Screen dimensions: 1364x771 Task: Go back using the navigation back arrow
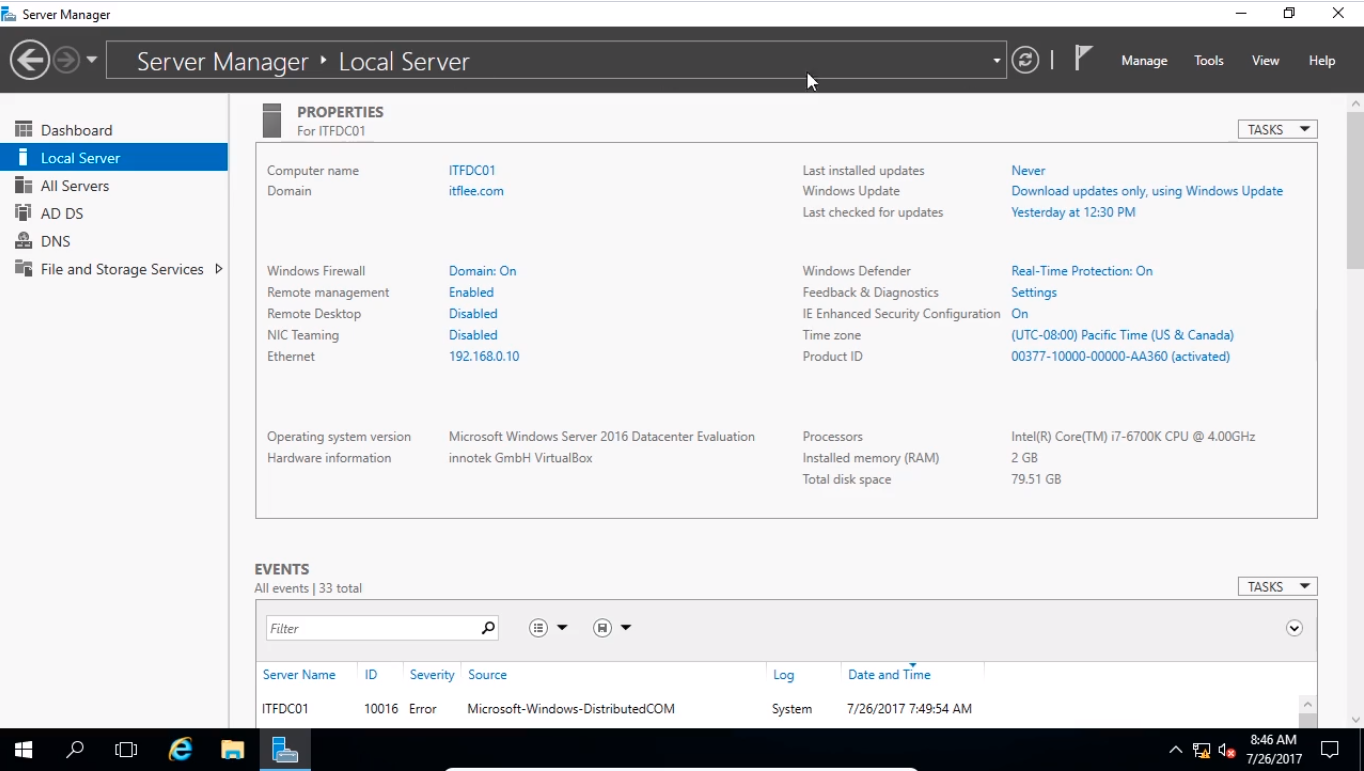pyautogui.click(x=30, y=60)
